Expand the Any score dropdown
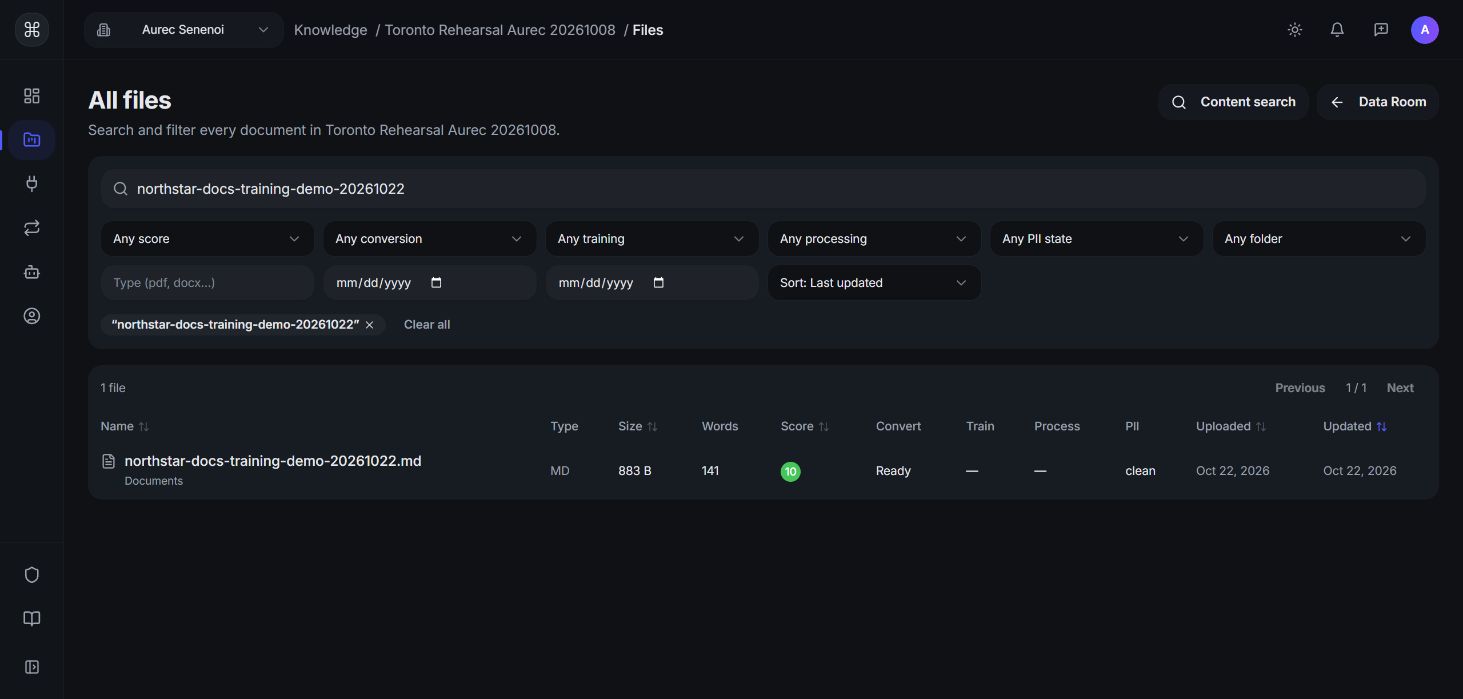This screenshot has width=1463, height=699. (207, 239)
